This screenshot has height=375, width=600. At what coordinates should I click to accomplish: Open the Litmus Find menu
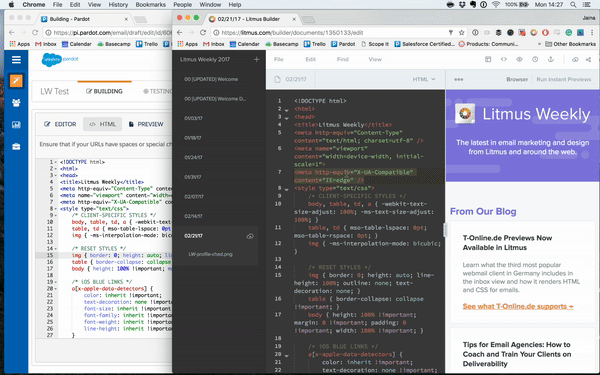[342, 59]
